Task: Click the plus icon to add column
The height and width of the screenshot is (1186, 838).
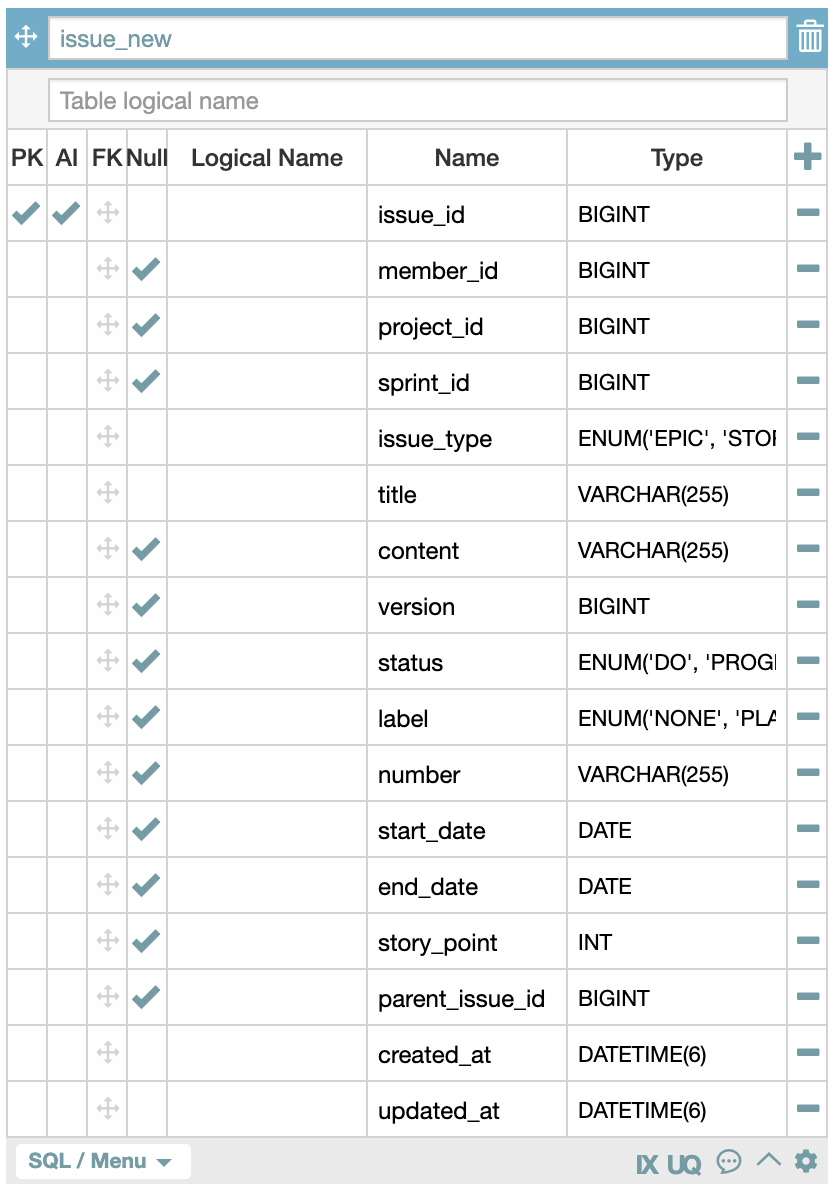Action: (807, 157)
